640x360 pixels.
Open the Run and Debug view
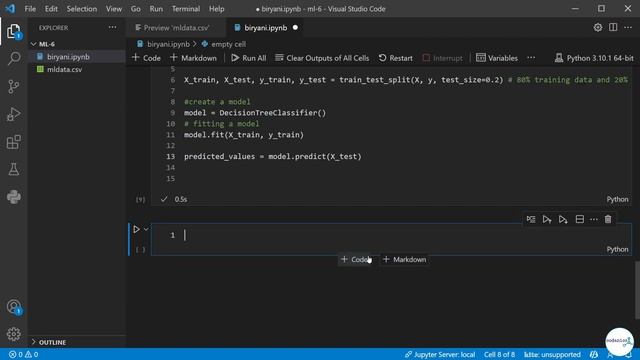click(13, 114)
